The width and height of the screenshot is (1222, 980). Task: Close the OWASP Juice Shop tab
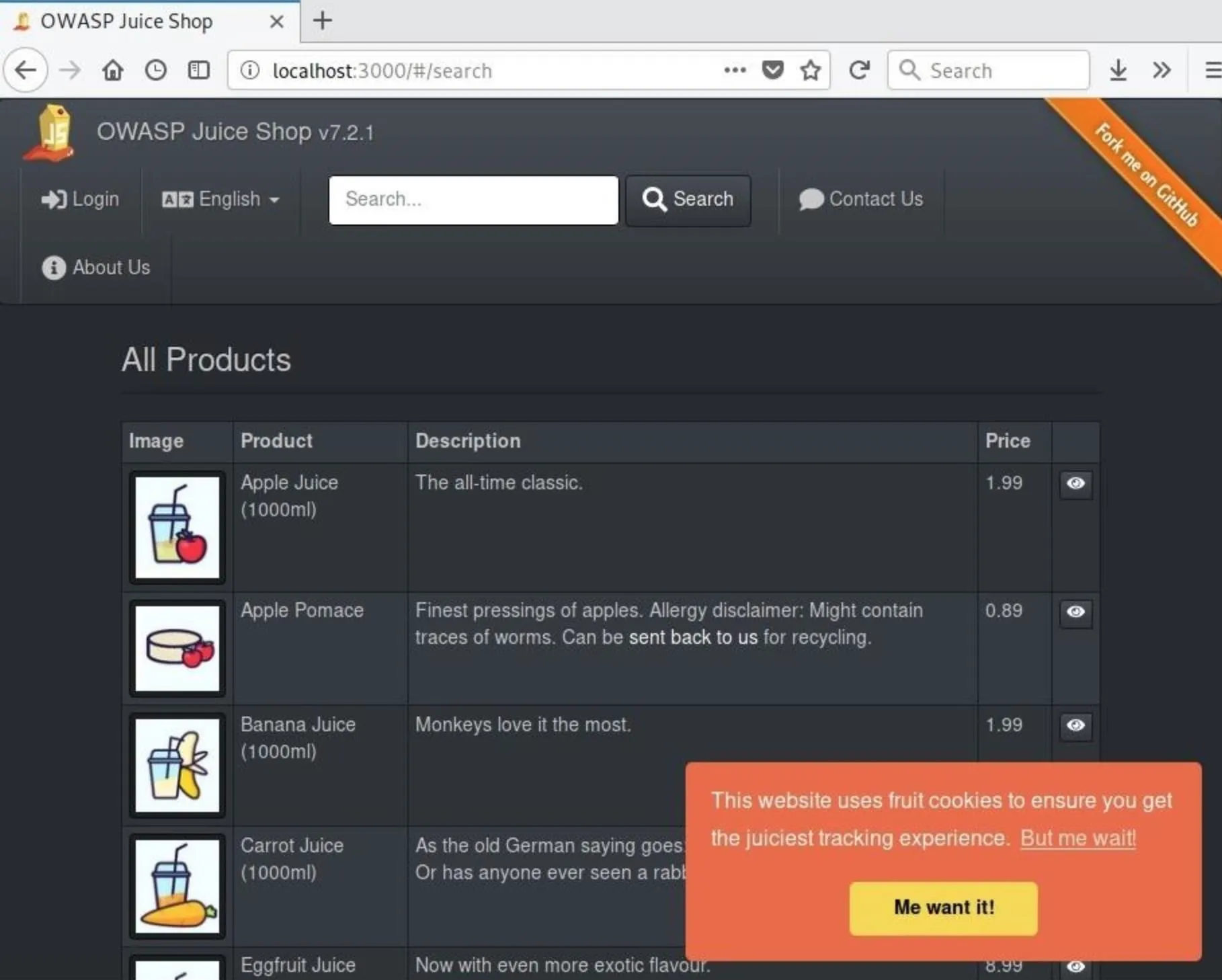(x=276, y=22)
